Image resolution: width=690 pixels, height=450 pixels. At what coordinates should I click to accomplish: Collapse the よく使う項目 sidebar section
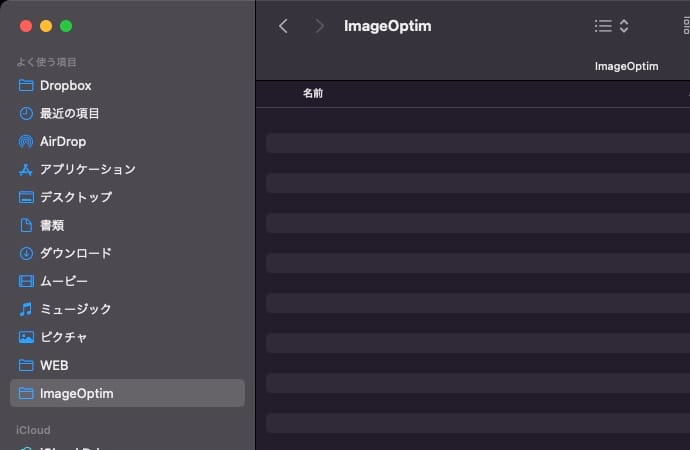tap(47, 62)
